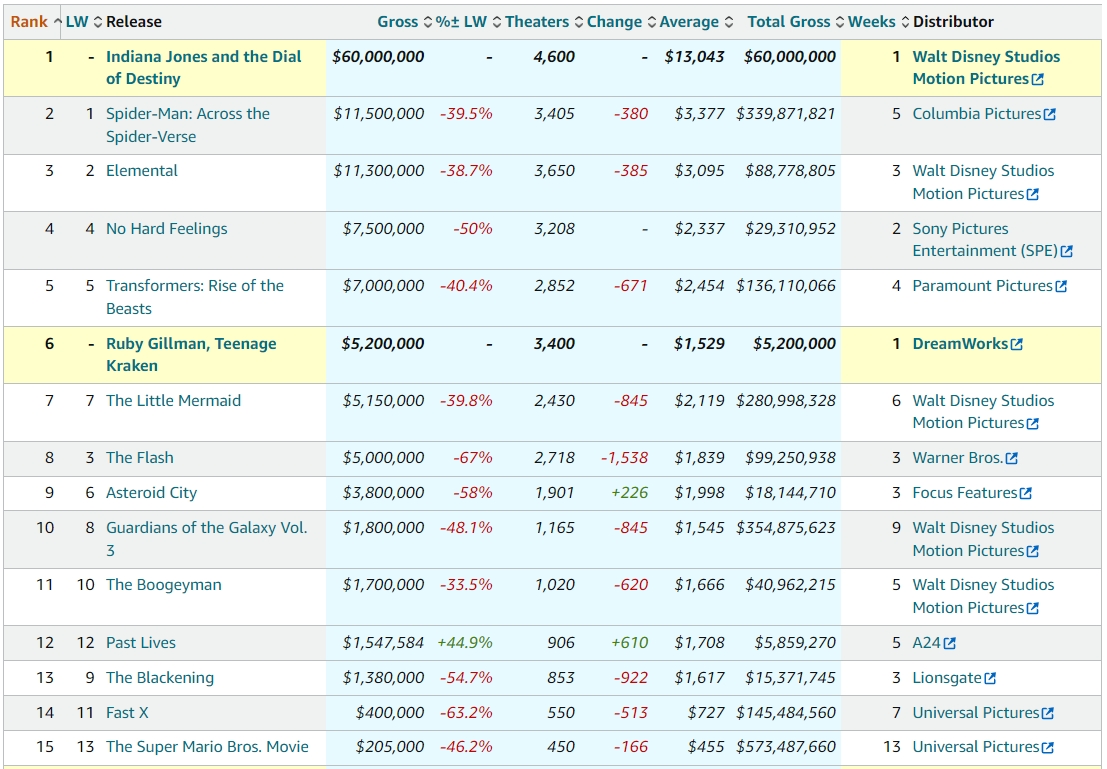This screenshot has width=1107, height=769.
Task: Open external link icon in Fast X row
Action: pyautogui.click(x=1048, y=714)
